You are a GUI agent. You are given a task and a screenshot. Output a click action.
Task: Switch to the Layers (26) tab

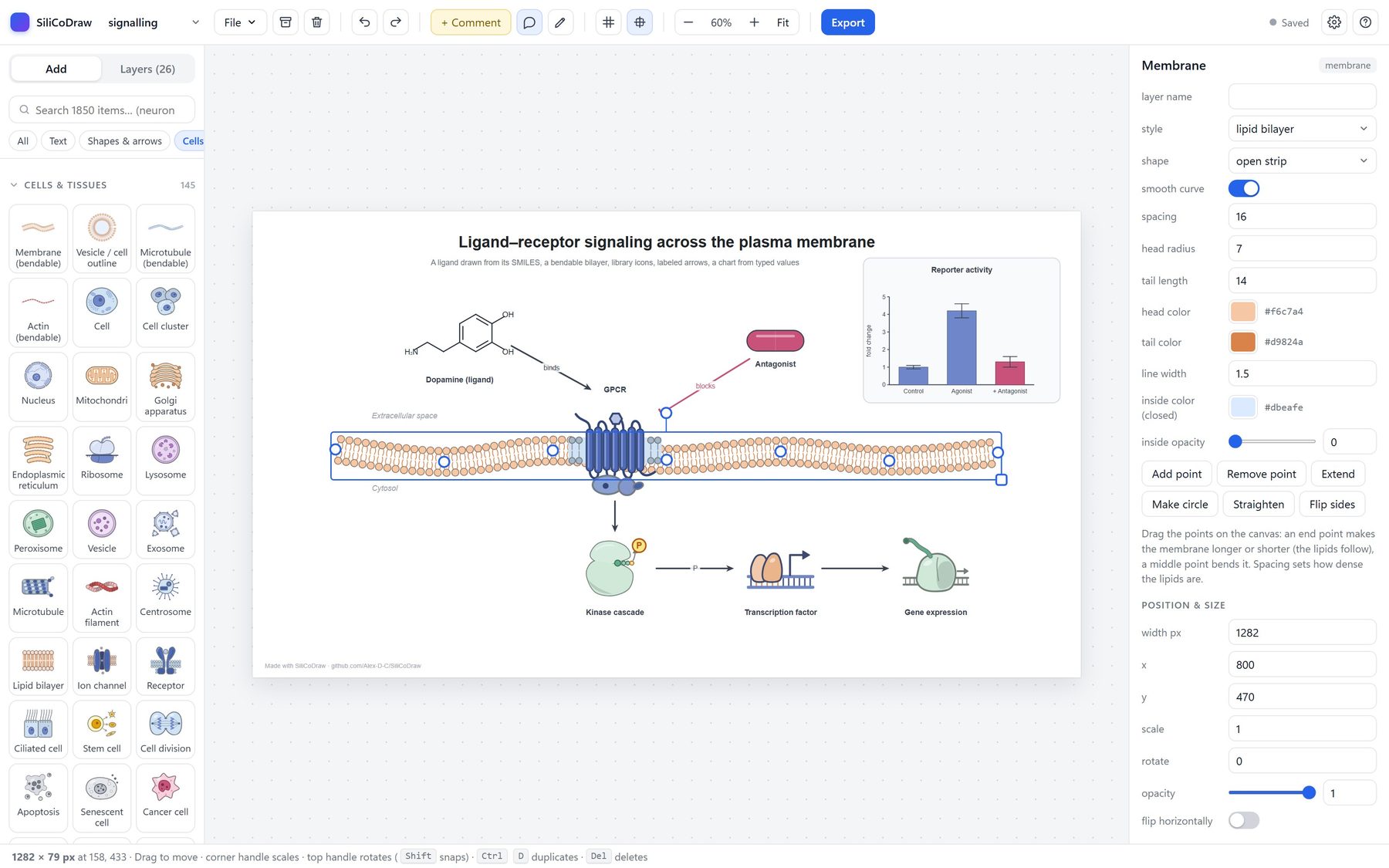(x=147, y=69)
